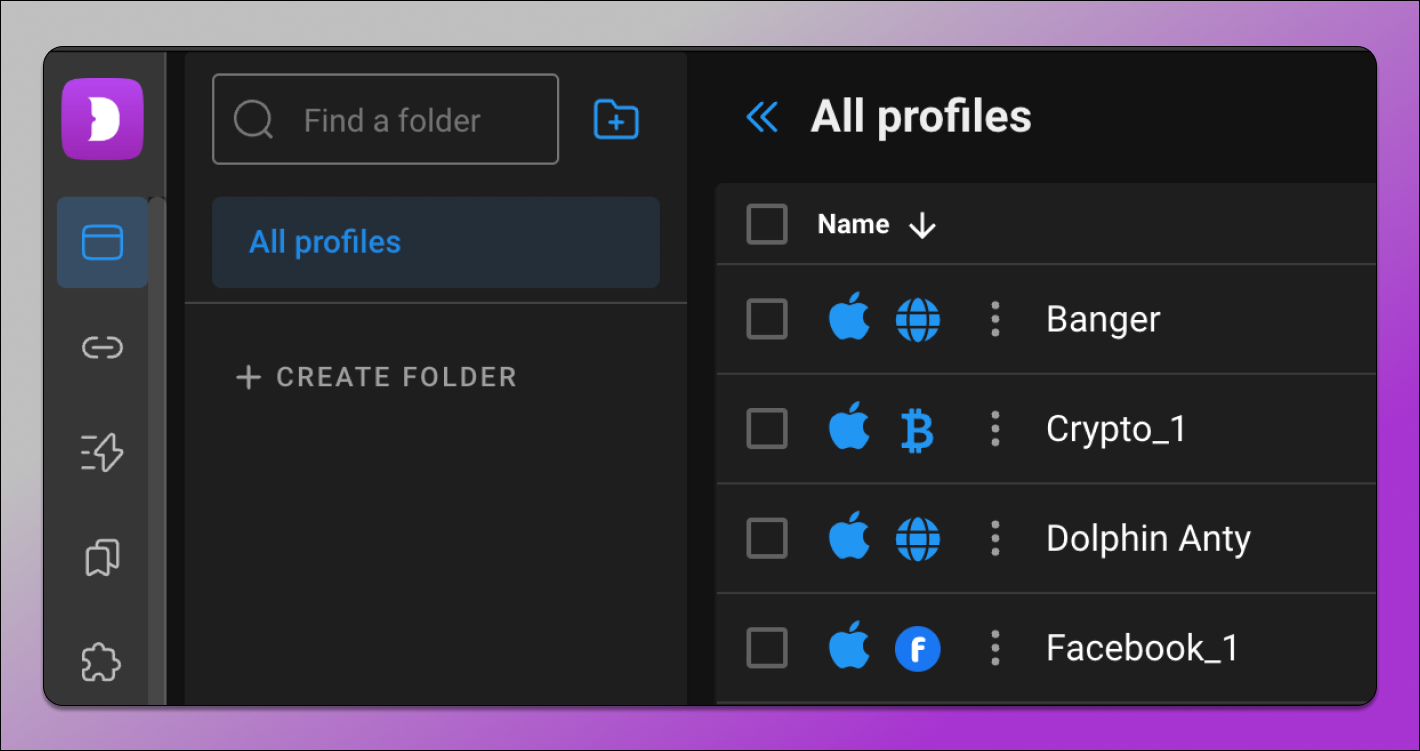This screenshot has width=1420, height=751.
Task: Sort by the Name column header
Action: click(853, 224)
